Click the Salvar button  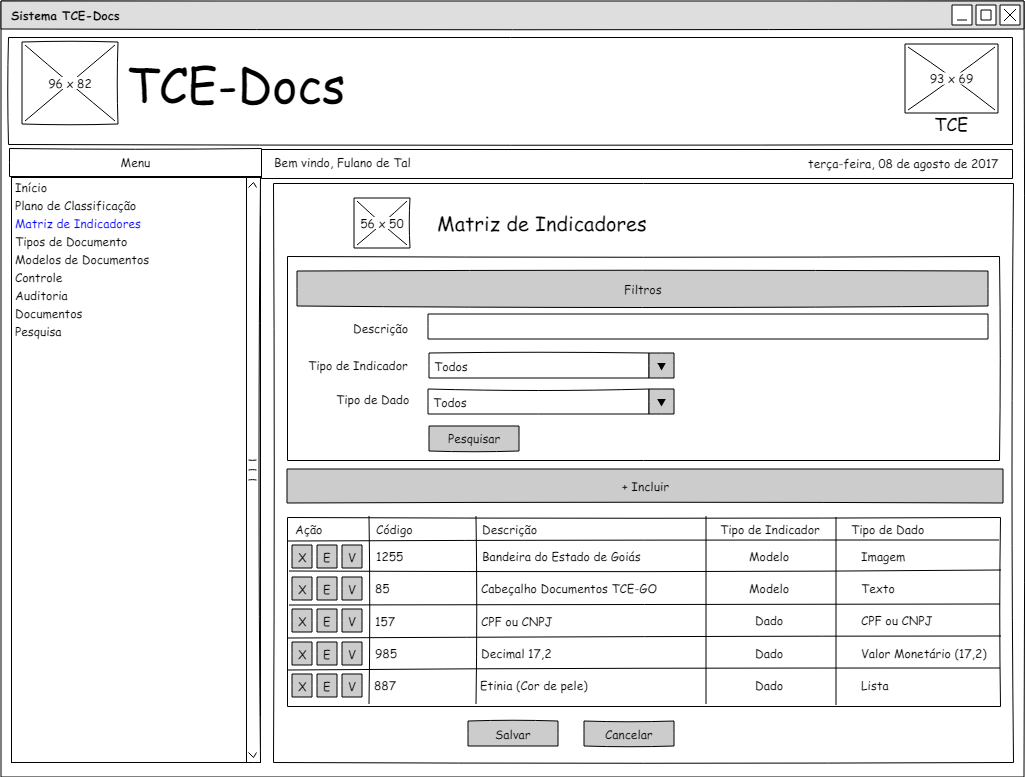(513, 734)
